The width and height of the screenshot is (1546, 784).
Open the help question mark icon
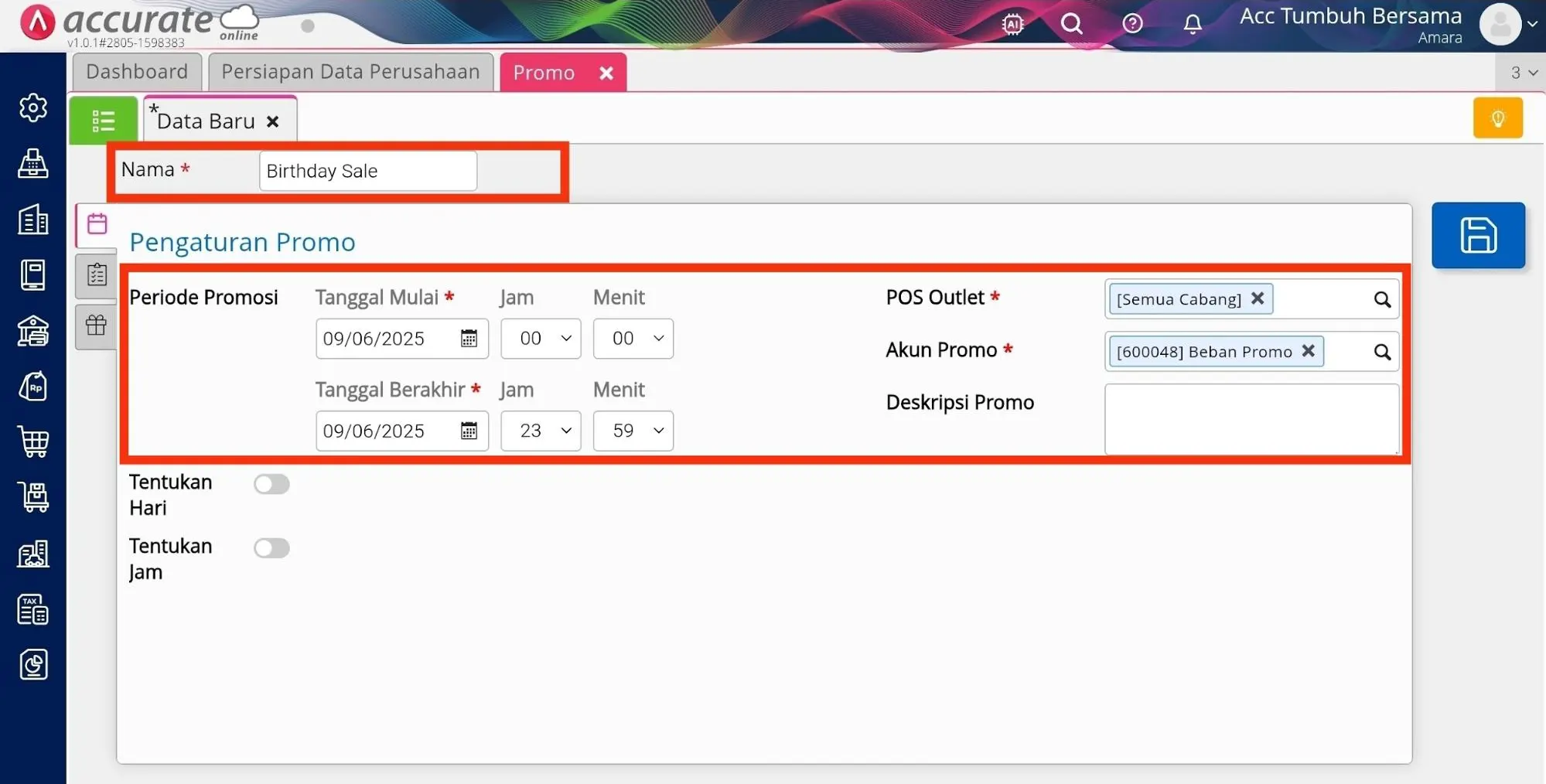tap(1132, 24)
